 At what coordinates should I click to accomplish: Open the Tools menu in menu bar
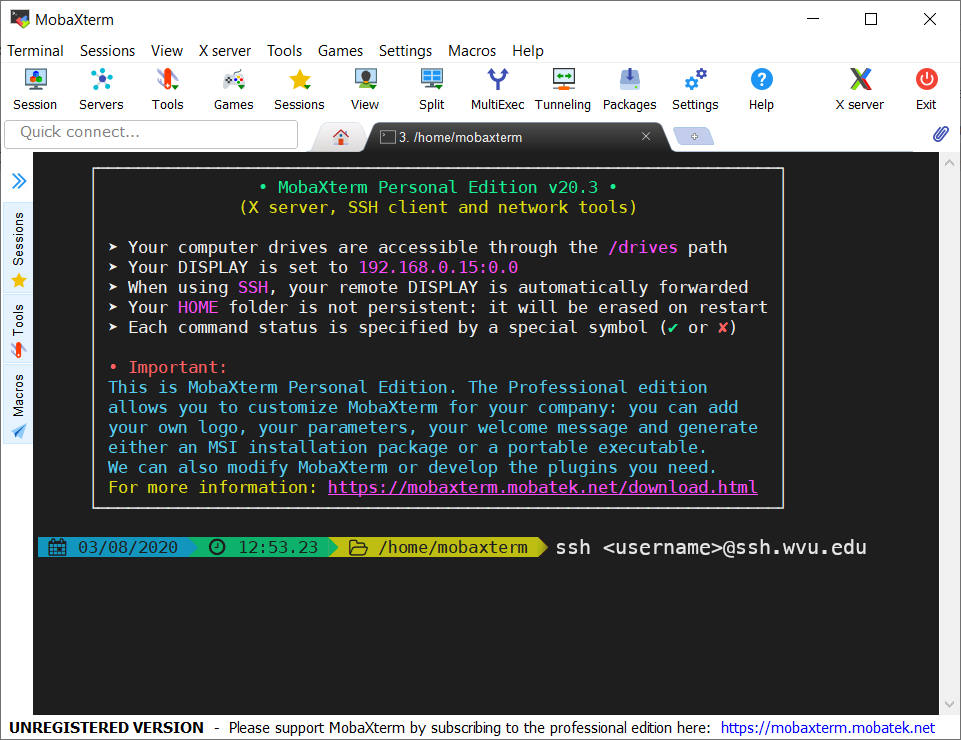pos(284,51)
